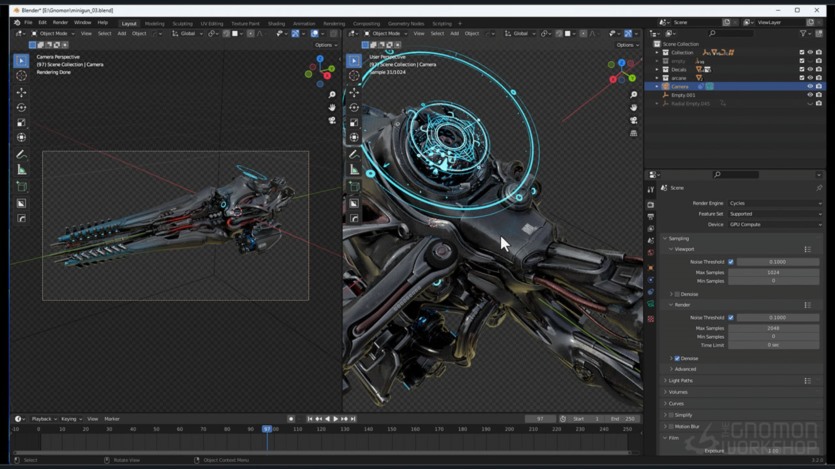The image size is (835, 469).
Task: Select the Add Cube tool in left viewport
Action: pos(21,187)
